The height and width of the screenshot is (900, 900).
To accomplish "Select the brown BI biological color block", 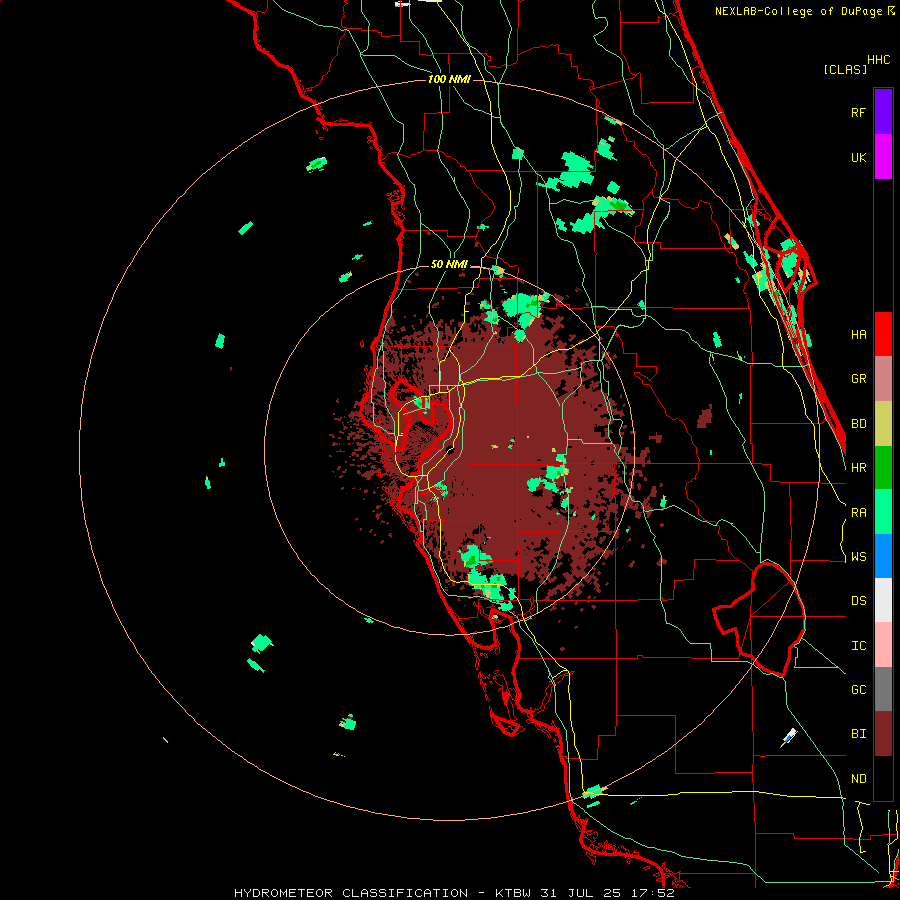I will click(883, 734).
